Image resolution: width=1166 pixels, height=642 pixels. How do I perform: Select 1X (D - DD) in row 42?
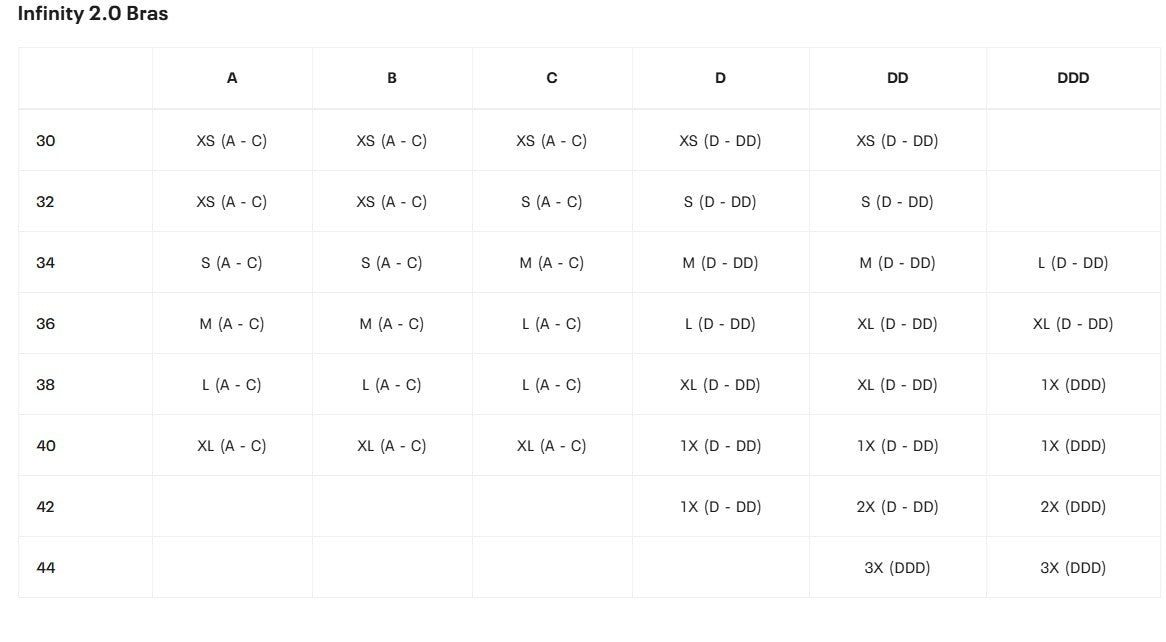721,507
